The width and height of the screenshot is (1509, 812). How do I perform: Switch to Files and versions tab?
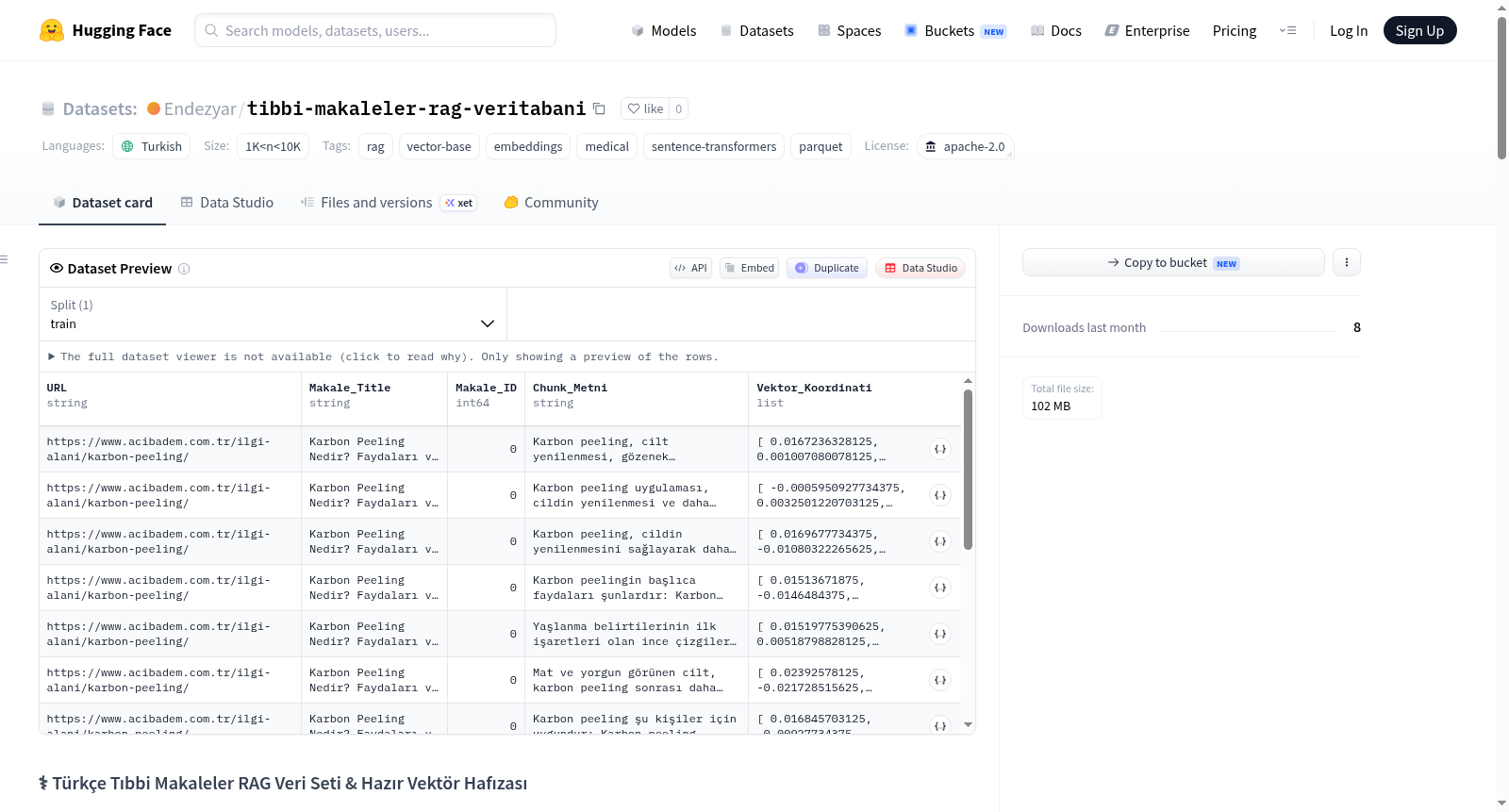coord(389,203)
